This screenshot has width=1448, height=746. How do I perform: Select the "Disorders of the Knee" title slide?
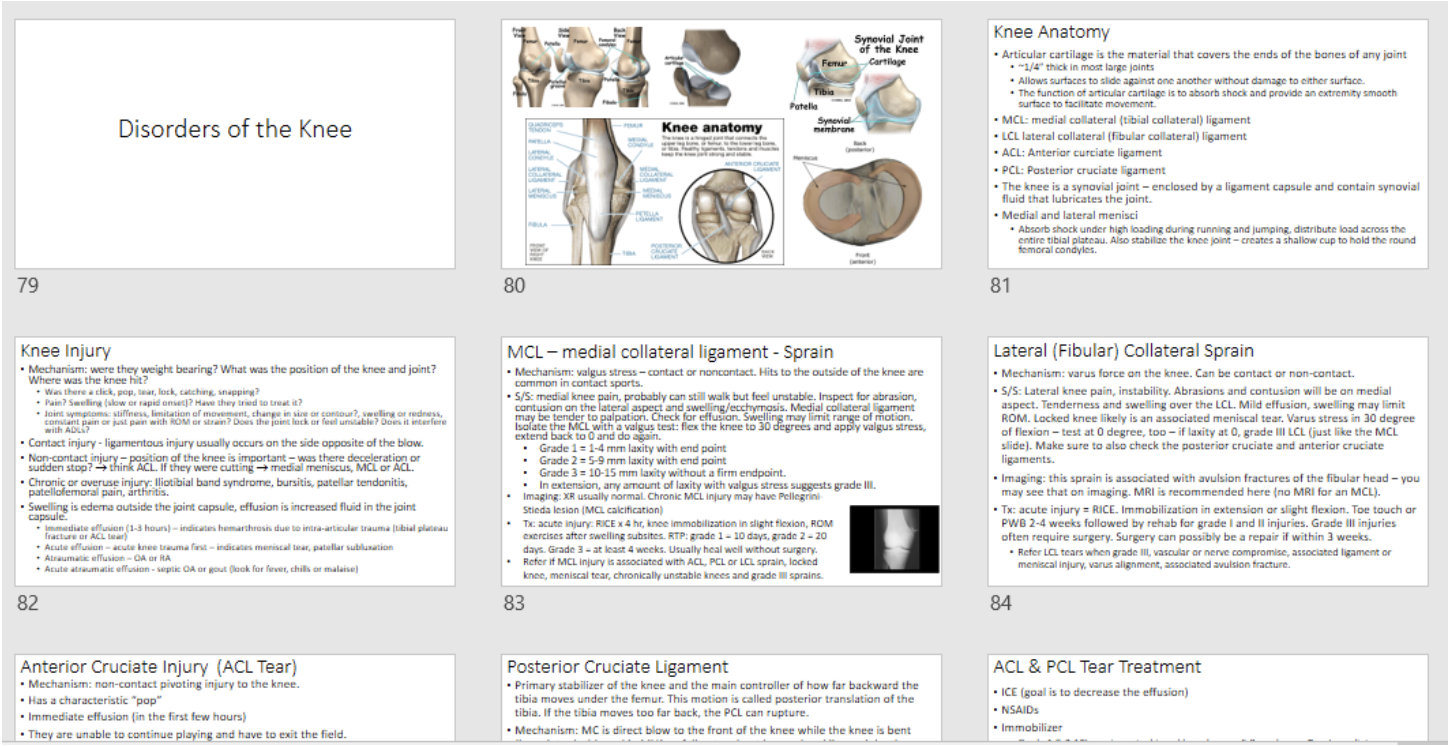pos(235,144)
